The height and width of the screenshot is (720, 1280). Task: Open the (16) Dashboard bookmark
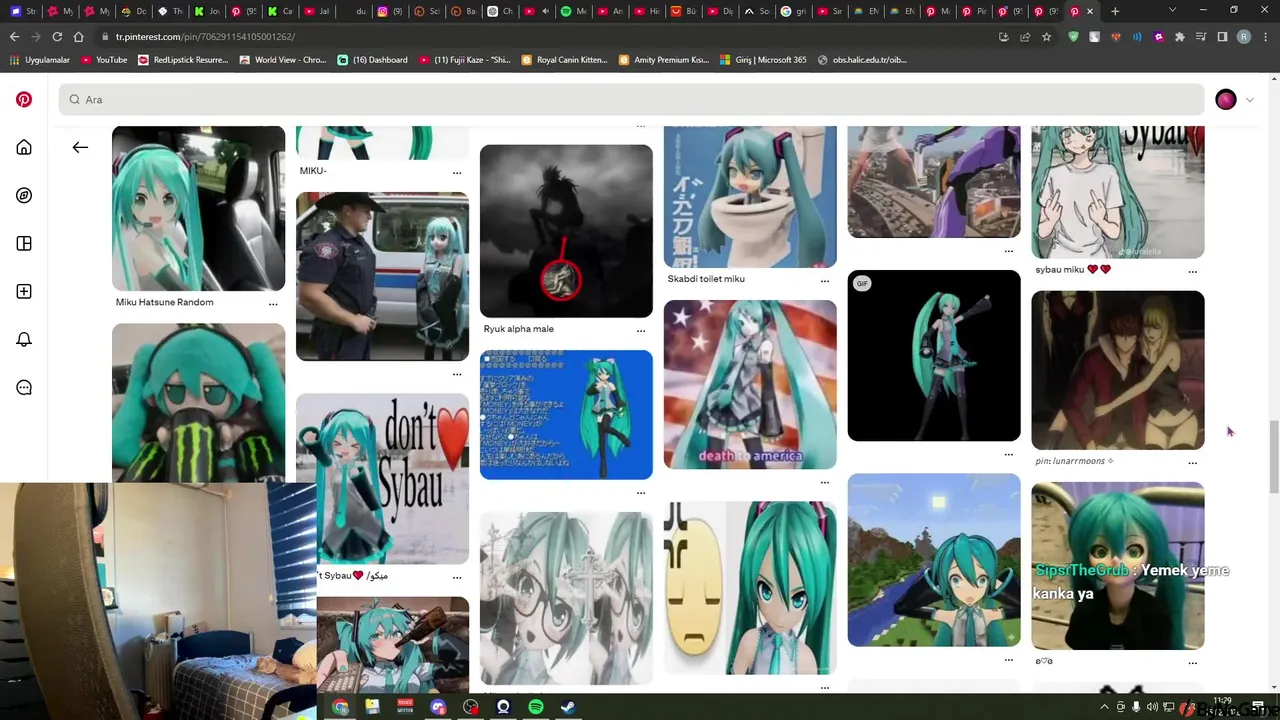point(372,60)
